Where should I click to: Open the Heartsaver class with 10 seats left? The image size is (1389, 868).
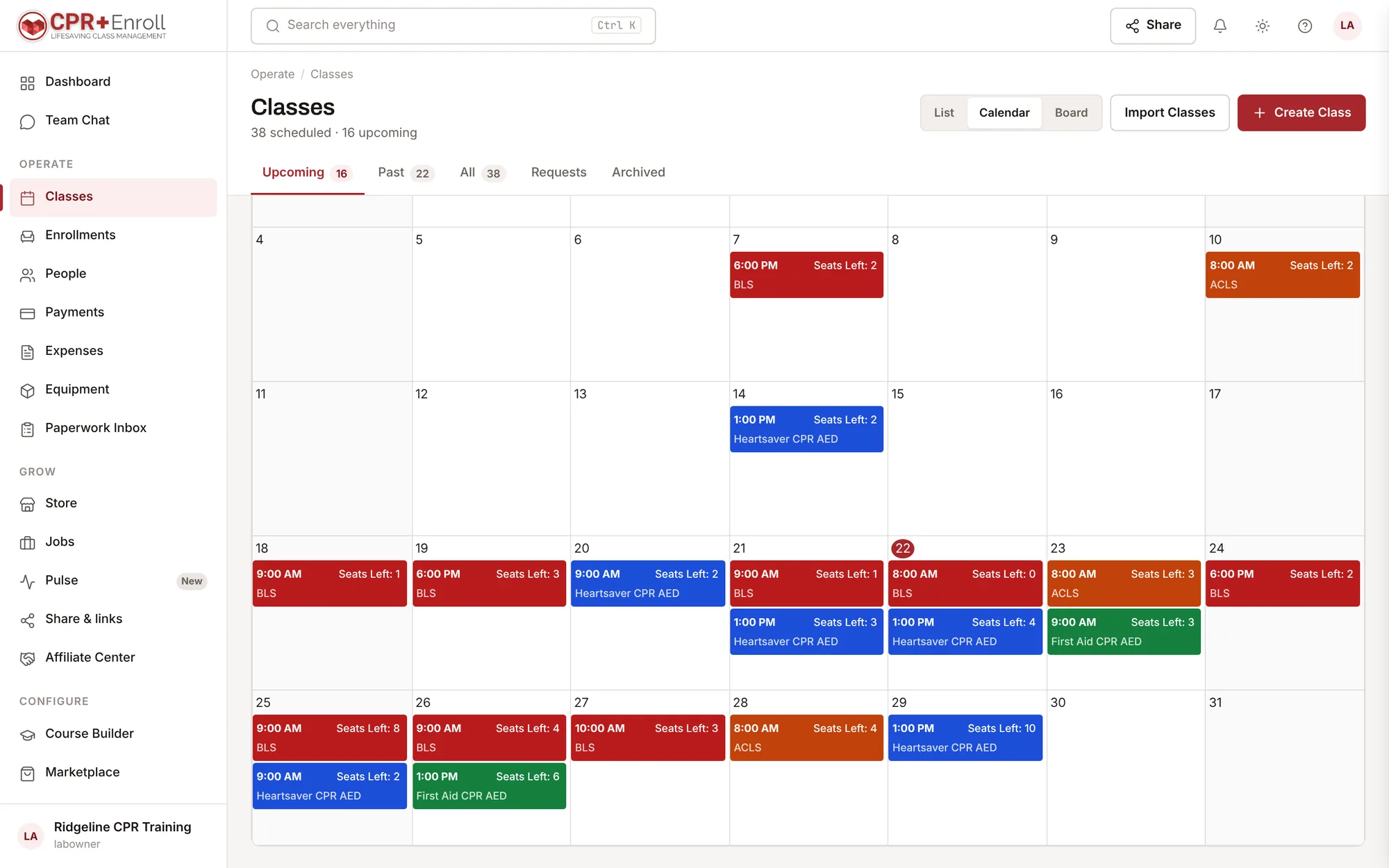(x=965, y=737)
